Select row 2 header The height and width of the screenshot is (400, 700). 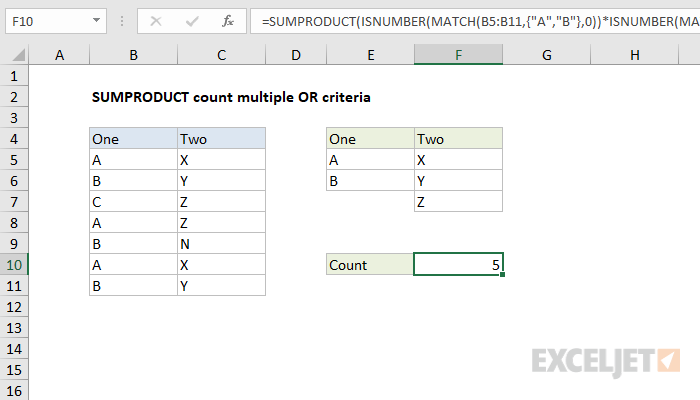[x=14, y=97]
